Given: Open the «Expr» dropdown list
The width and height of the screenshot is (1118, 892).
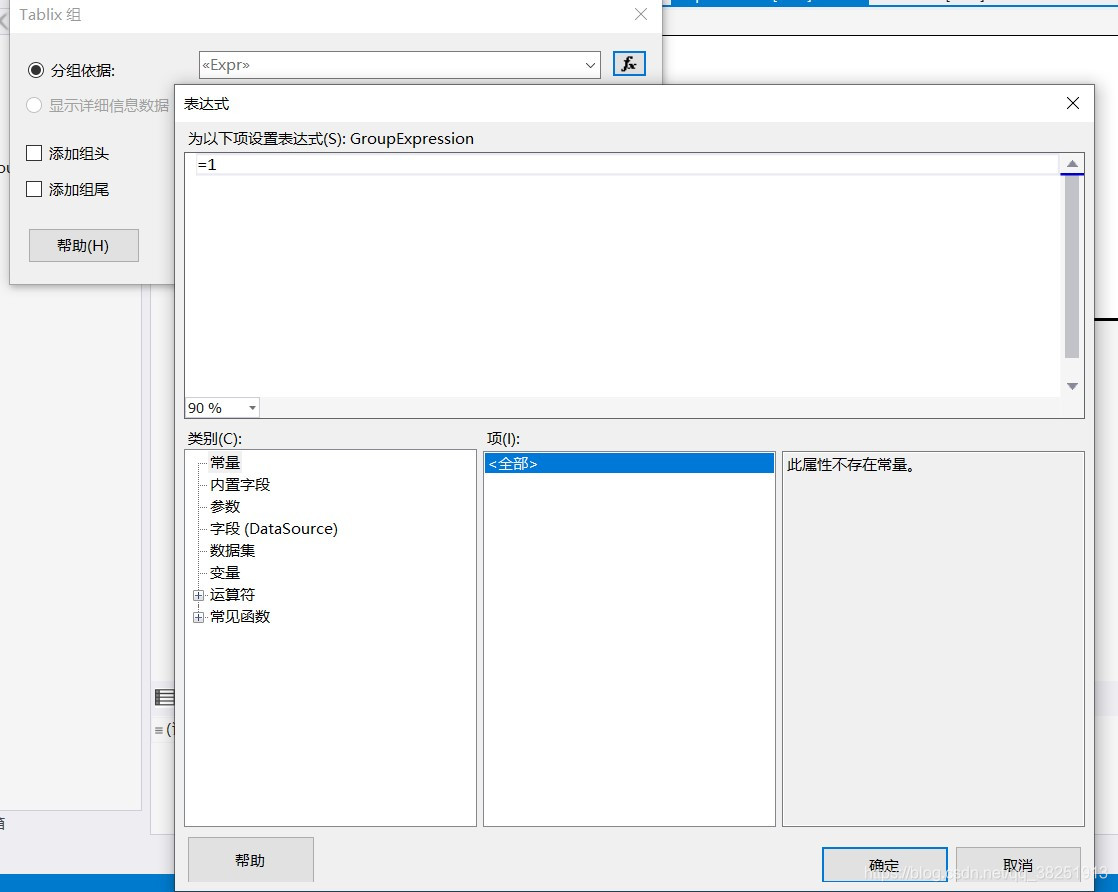Looking at the screenshot, I should click(x=590, y=63).
